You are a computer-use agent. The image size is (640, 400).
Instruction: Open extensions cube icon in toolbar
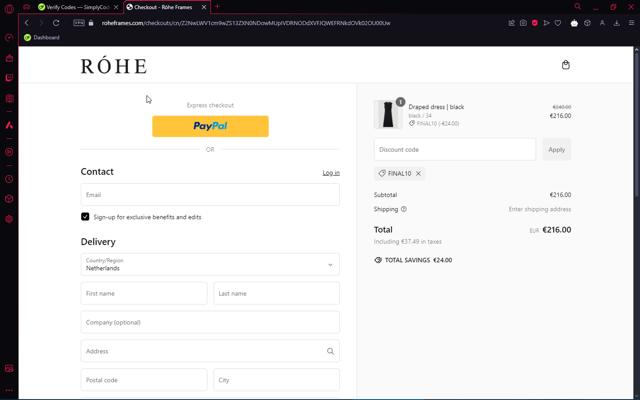(x=587, y=23)
